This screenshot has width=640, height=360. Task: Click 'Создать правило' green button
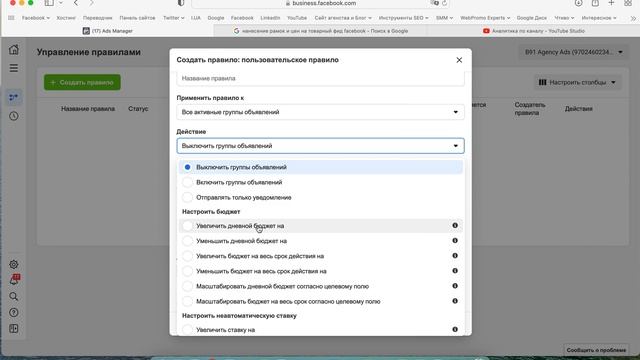point(82,82)
